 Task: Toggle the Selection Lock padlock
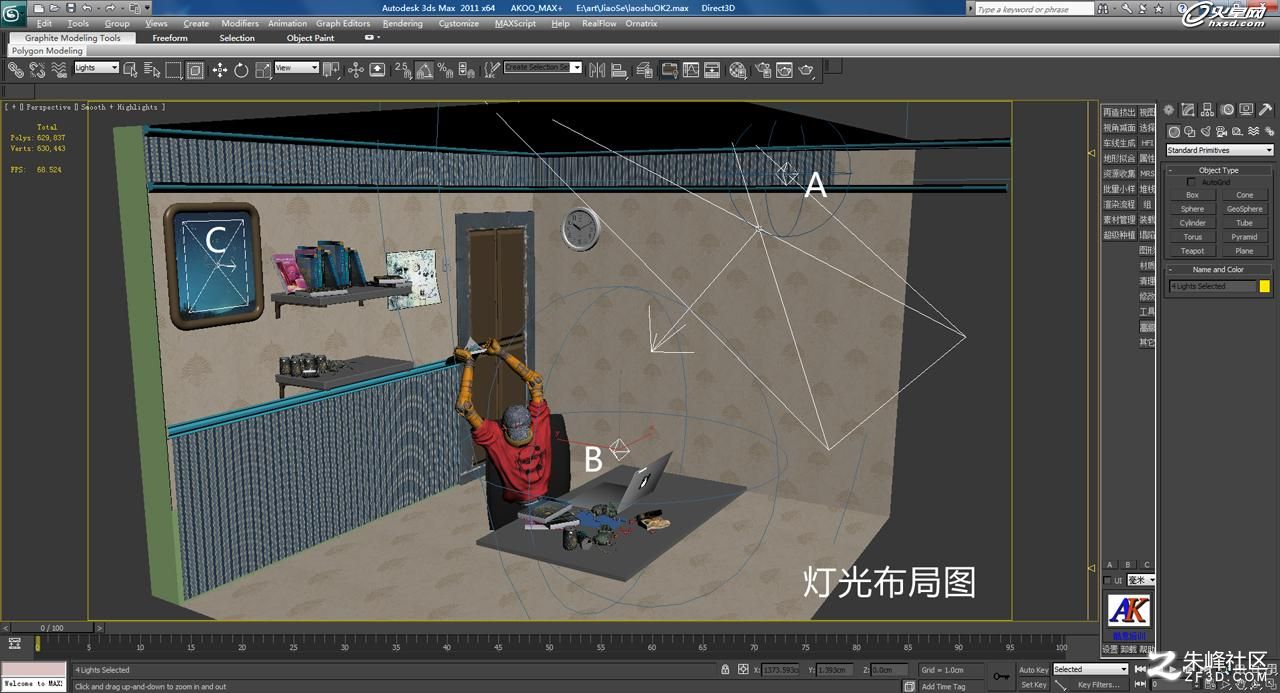pos(726,669)
